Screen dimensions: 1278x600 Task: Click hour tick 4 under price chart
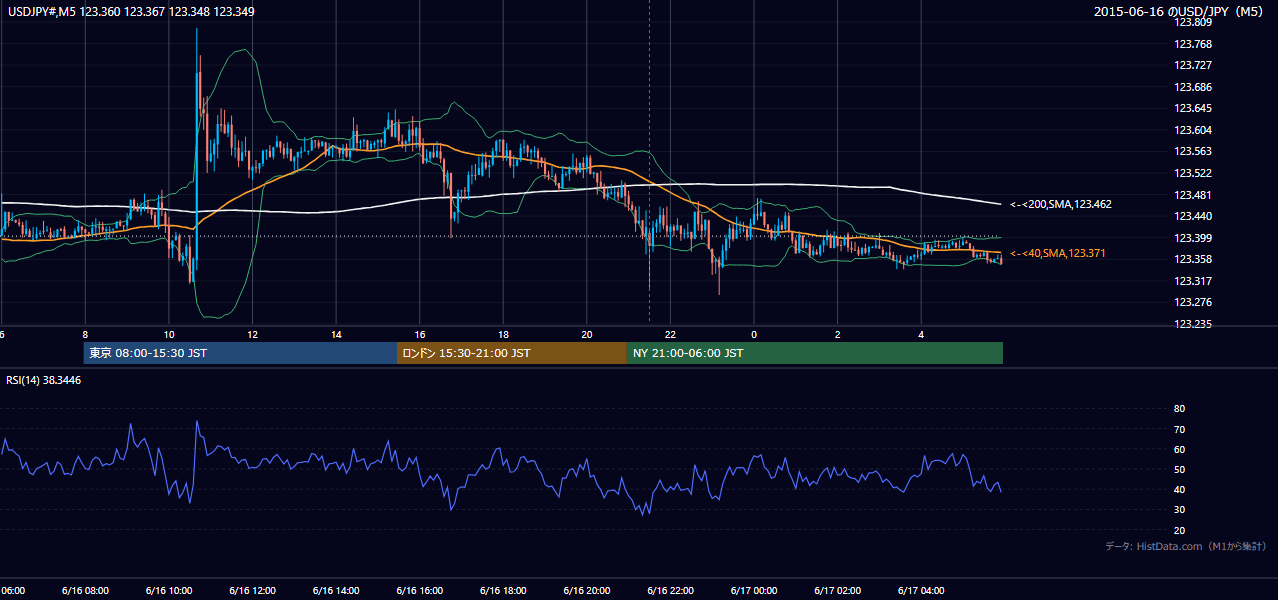pos(922,334)
